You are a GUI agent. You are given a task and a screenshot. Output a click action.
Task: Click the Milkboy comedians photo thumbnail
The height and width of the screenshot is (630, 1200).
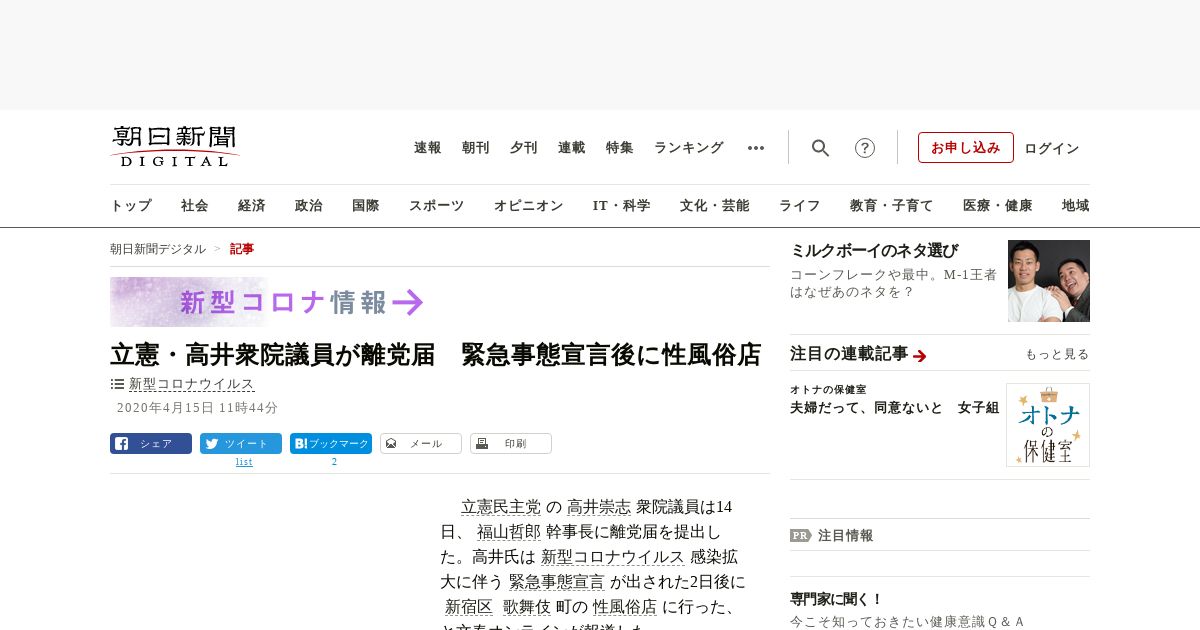coord(1049,281)
